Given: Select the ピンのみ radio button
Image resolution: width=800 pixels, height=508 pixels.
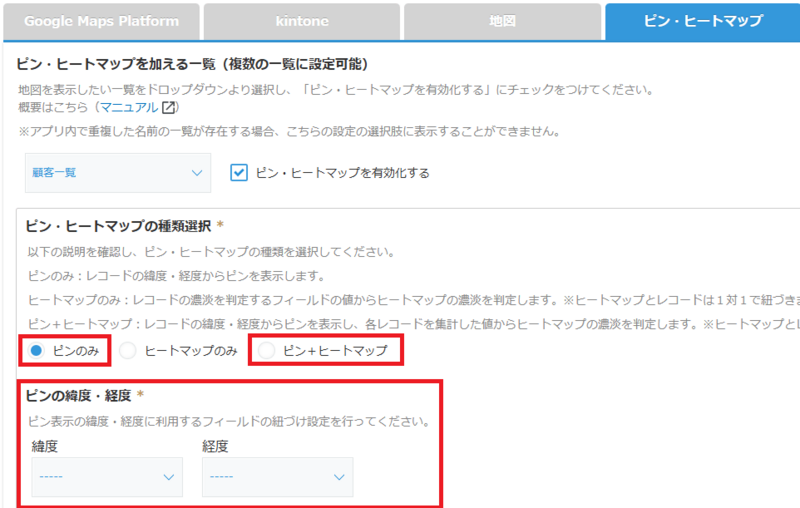Looking at the screenshot, I should [x=36, y=350].
